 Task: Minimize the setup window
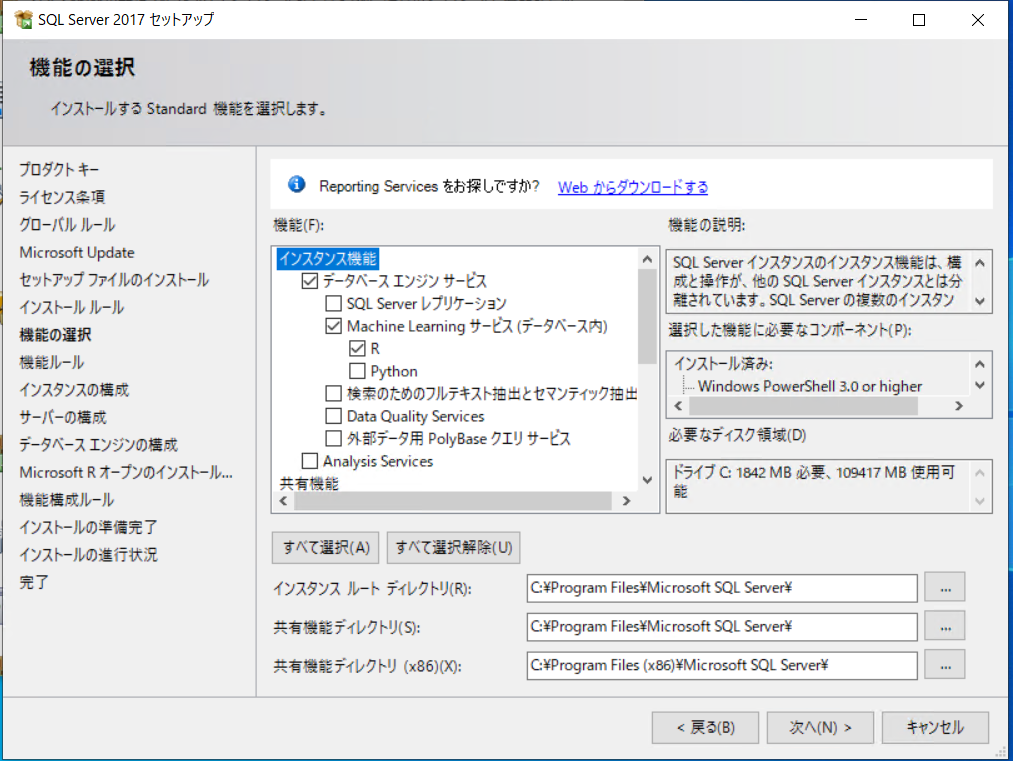click(x=861, y=20)
